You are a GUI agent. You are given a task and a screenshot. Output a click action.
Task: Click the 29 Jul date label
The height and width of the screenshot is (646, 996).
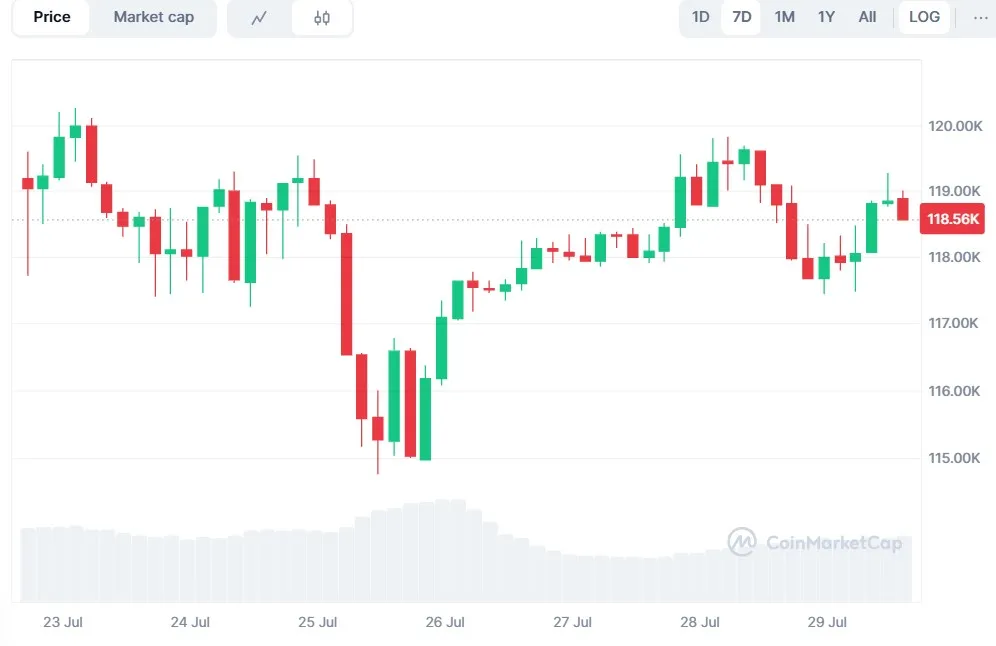coord(825,622)
